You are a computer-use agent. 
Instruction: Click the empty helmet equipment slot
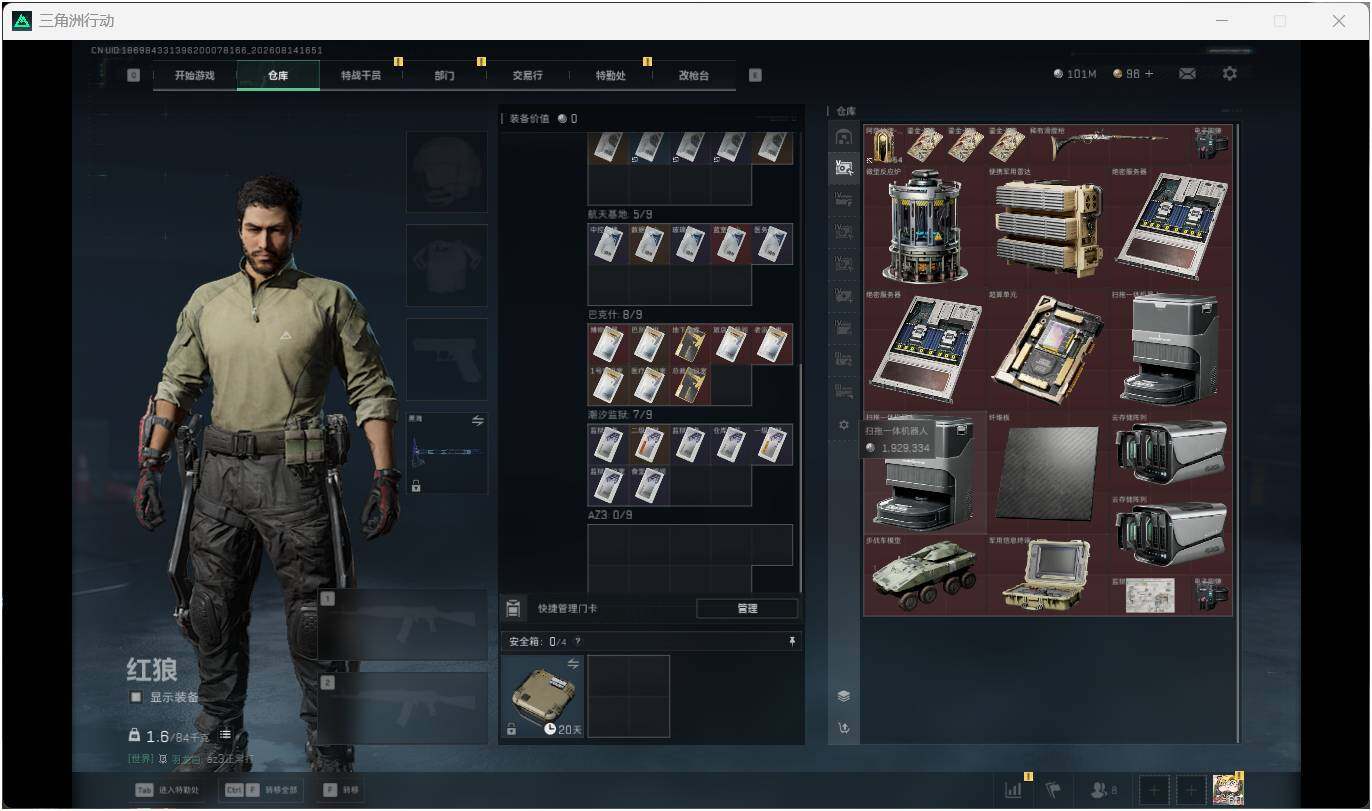tap(447, 172)
